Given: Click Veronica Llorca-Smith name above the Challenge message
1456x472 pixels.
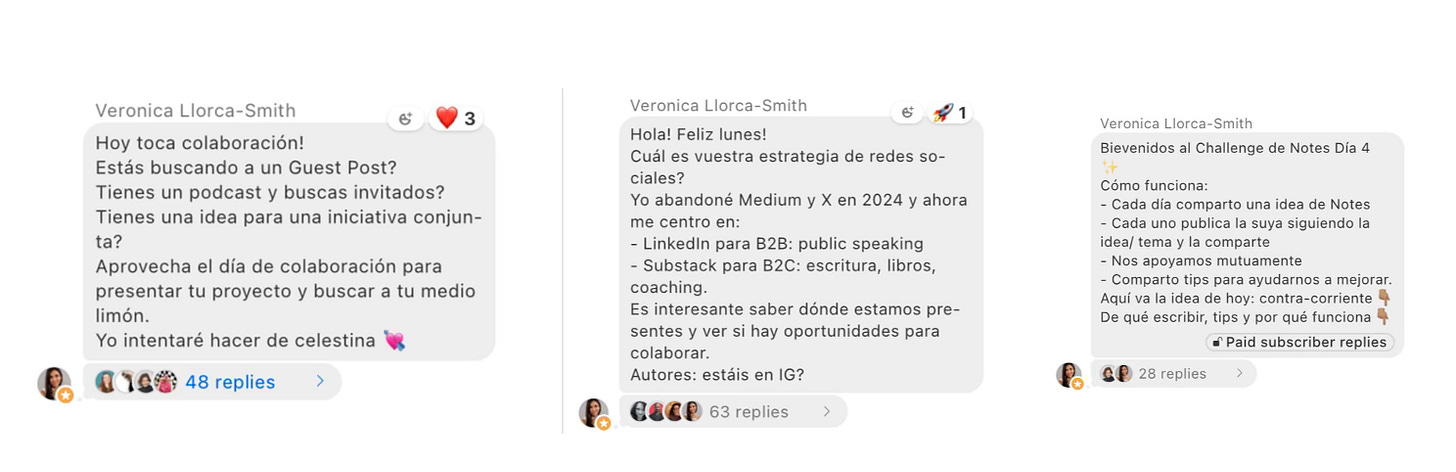Looking at the screenshot, I should [1176, 123].
